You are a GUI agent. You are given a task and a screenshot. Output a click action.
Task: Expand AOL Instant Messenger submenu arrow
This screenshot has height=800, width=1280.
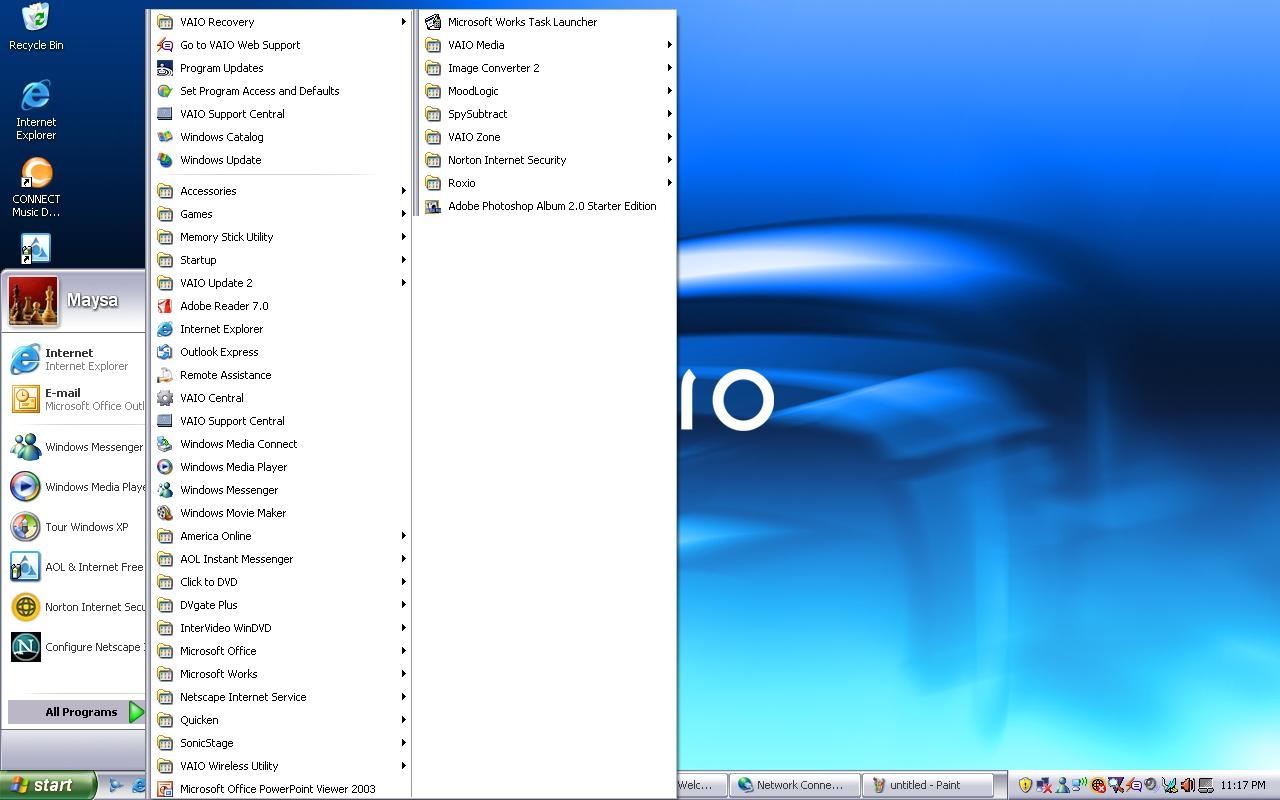click(404, 559)
